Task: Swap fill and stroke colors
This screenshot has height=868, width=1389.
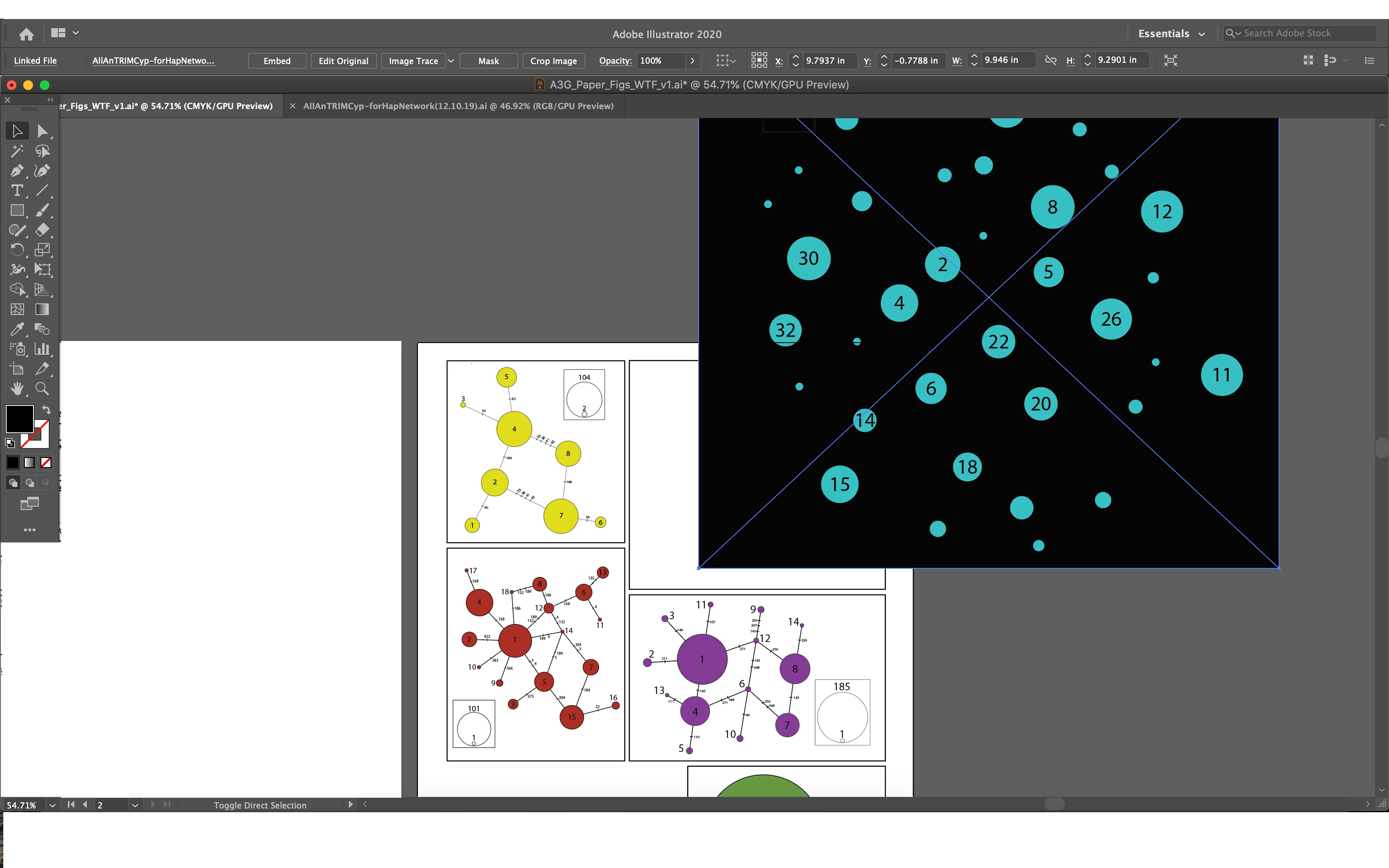Action: pyautogui.click(x=46, y=410)
